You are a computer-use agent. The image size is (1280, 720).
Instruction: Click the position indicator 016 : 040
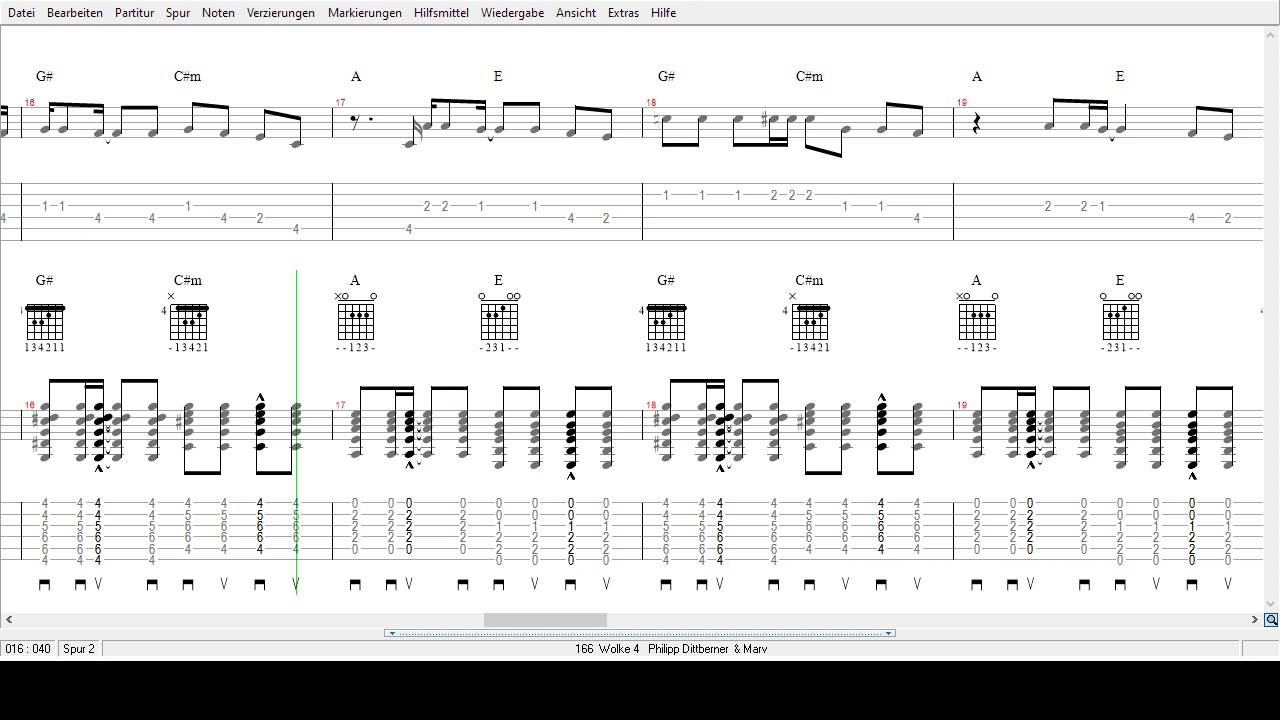tap(28, 649)
